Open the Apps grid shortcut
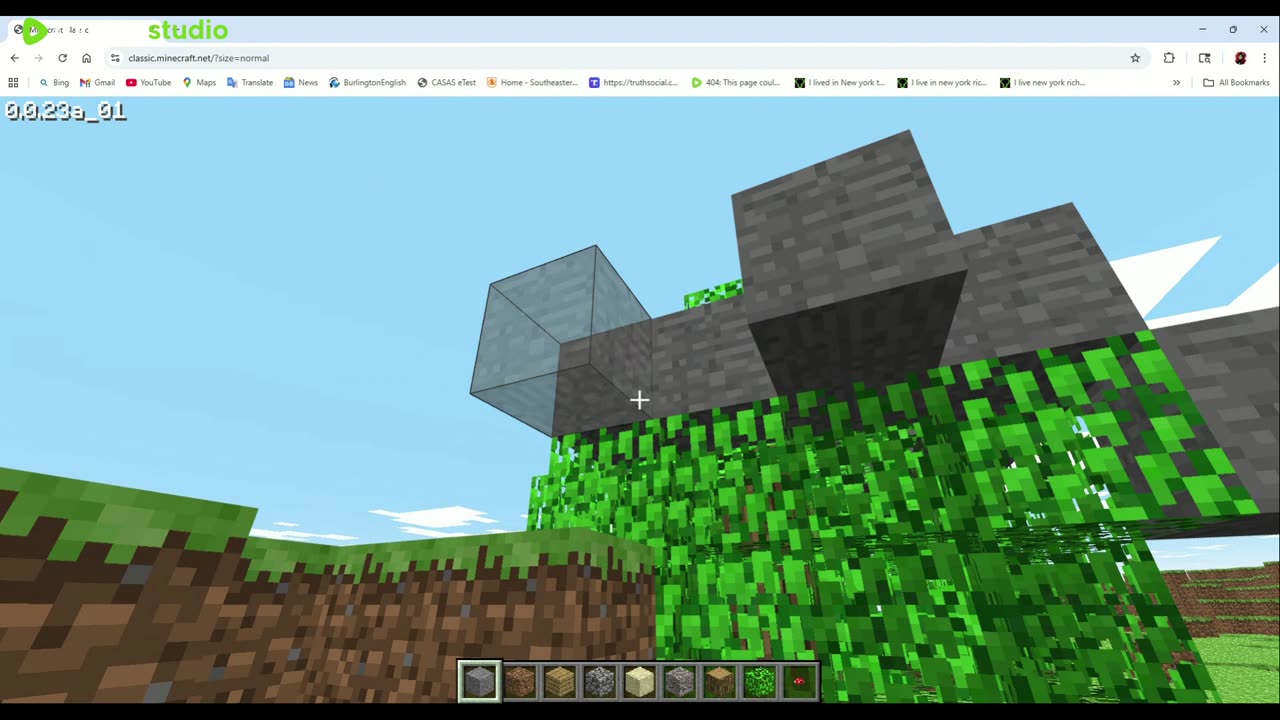Viewport: 1280px width, 720px height. point(13,83)
